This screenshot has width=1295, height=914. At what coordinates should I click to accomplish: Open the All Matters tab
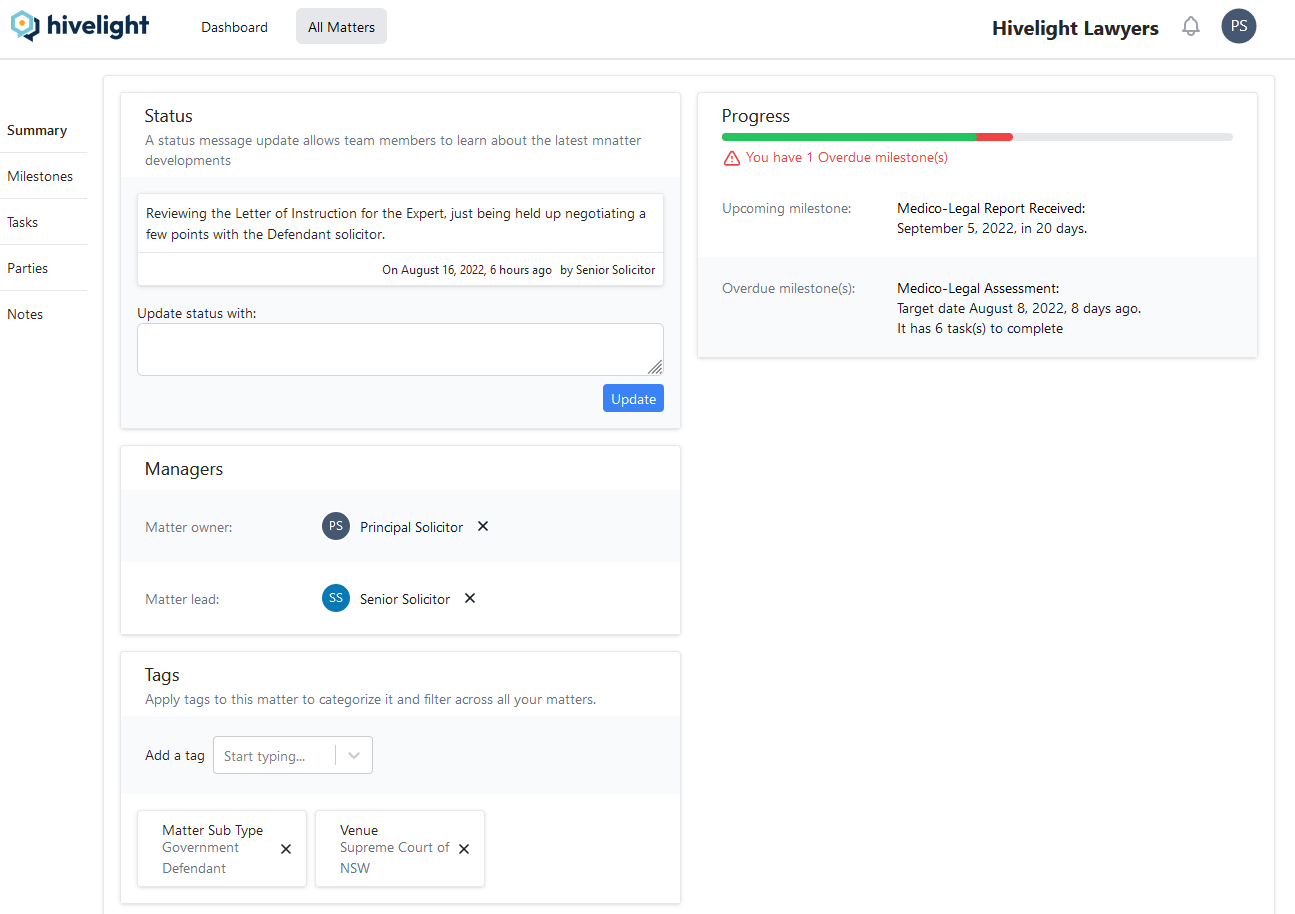pyautogui.click(x=341, y=27)
